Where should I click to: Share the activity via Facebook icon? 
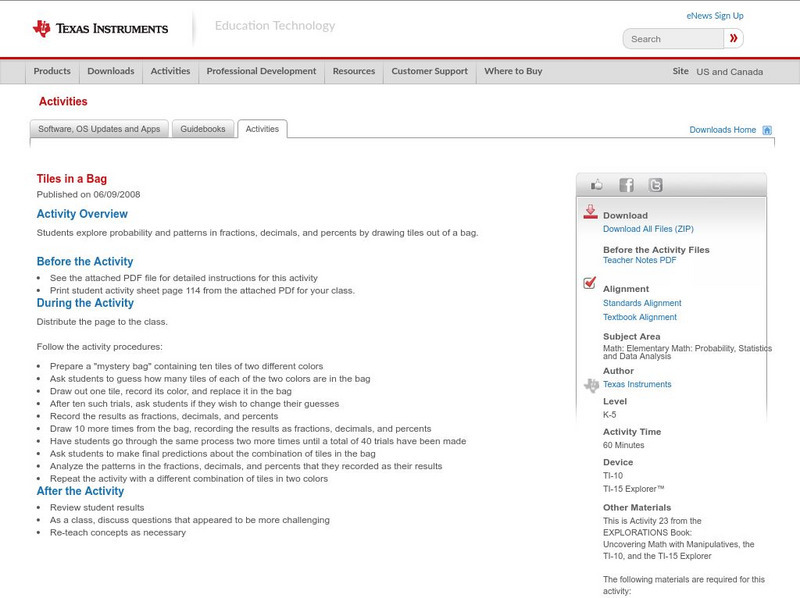tap(626, 185)
